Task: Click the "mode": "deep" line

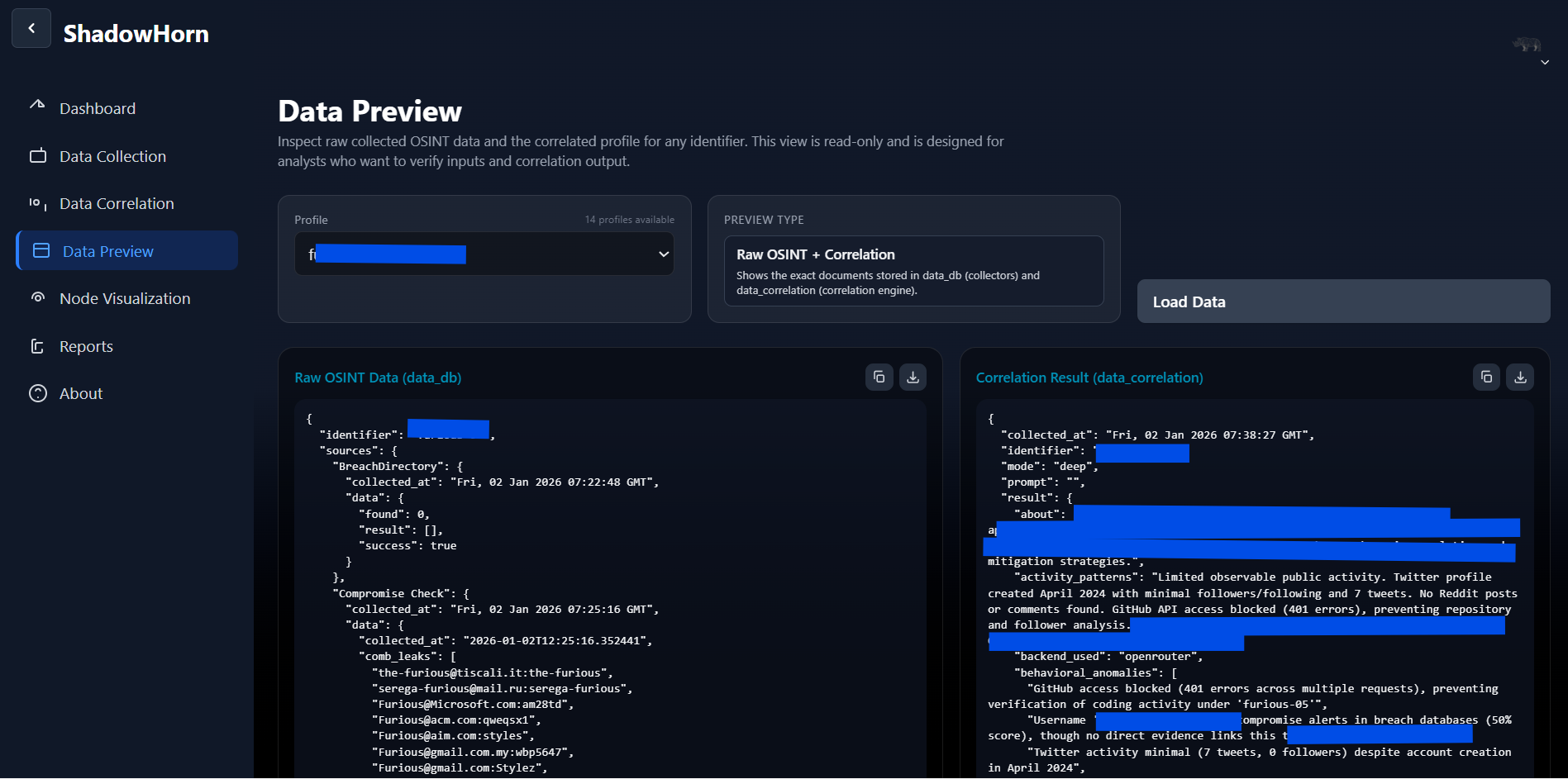Action: (1049, 467)
